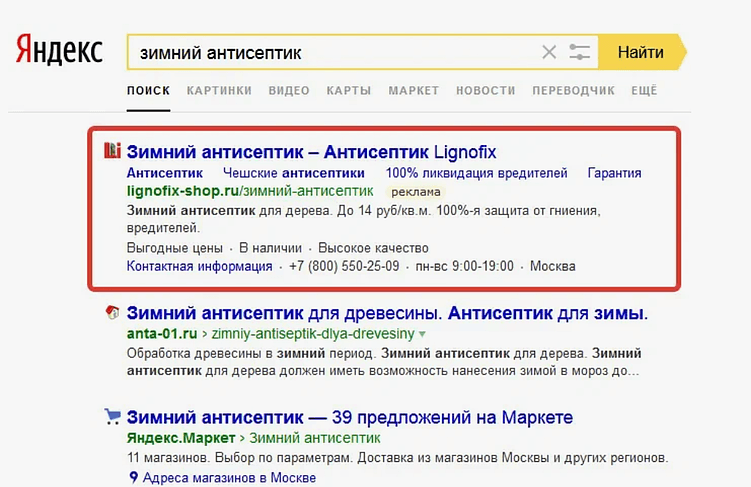
Task: Click the Выгодные цены text
Action: [x=175, y=248]
